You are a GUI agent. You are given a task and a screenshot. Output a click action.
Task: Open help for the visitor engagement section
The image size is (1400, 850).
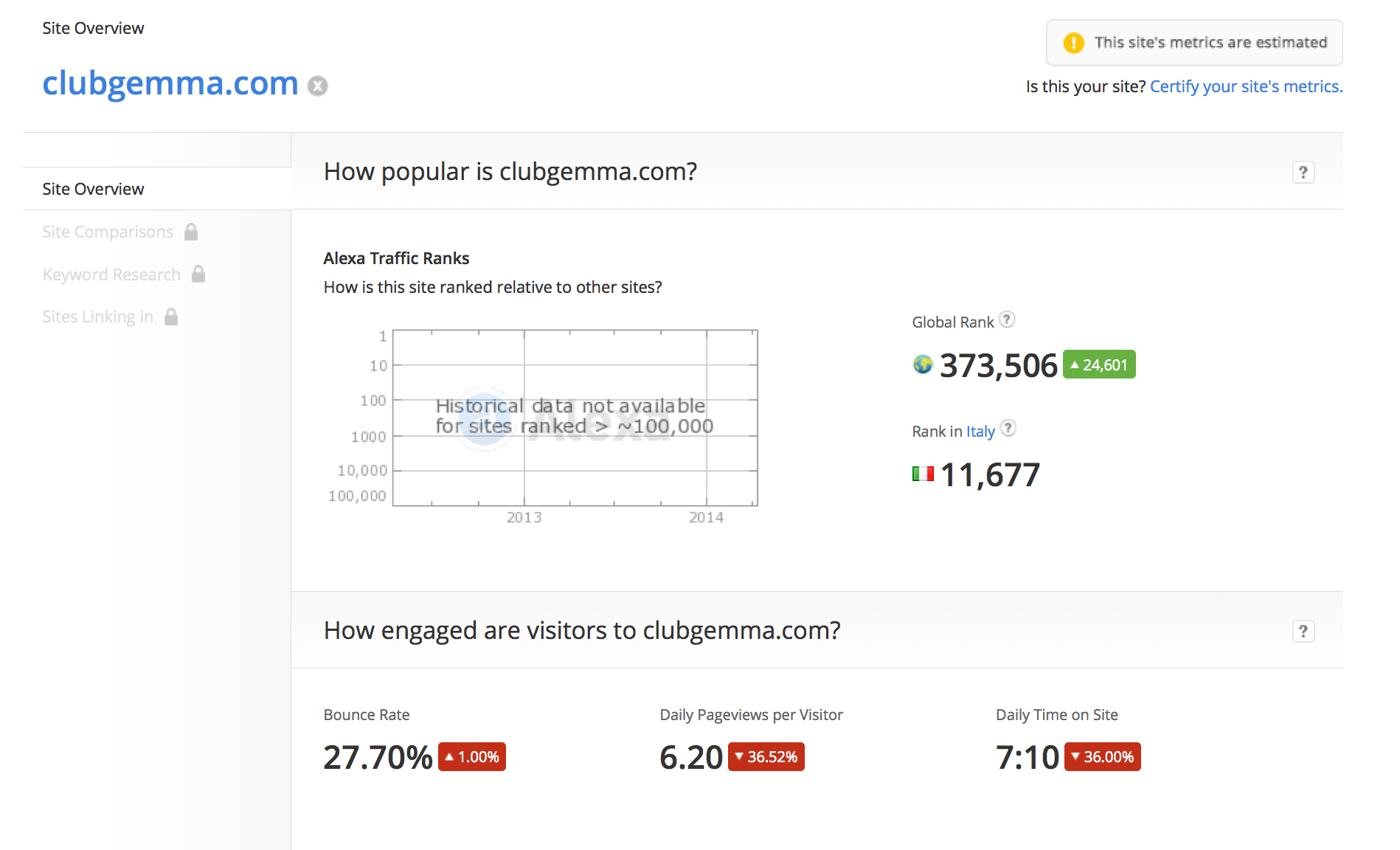point(1303,631)
